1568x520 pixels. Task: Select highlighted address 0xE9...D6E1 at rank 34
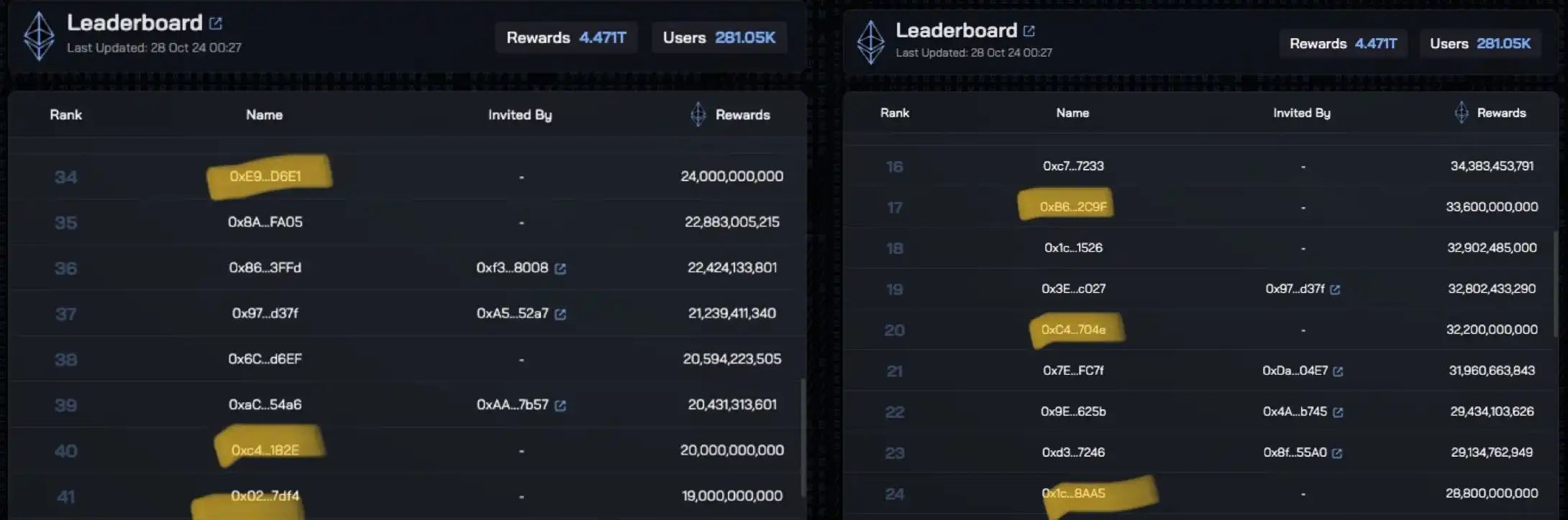pos(265,176)
